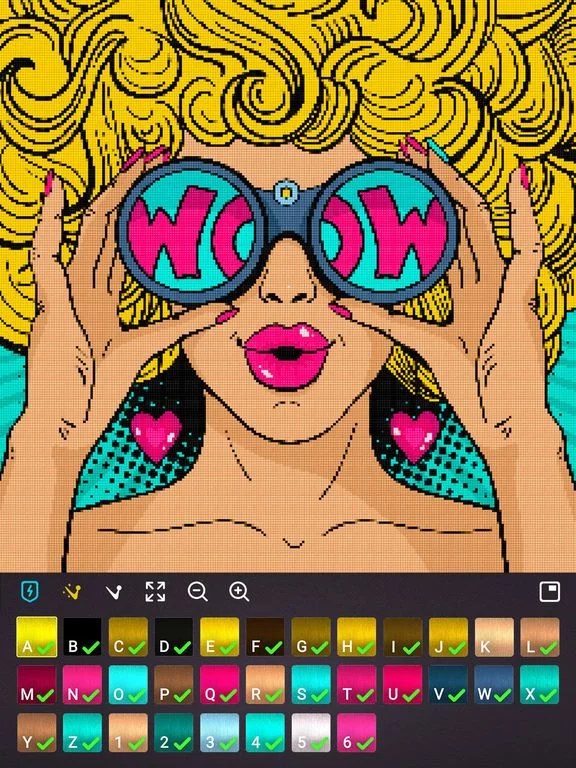
Task: Select yellow color swatch A
Action: [37, 637]
